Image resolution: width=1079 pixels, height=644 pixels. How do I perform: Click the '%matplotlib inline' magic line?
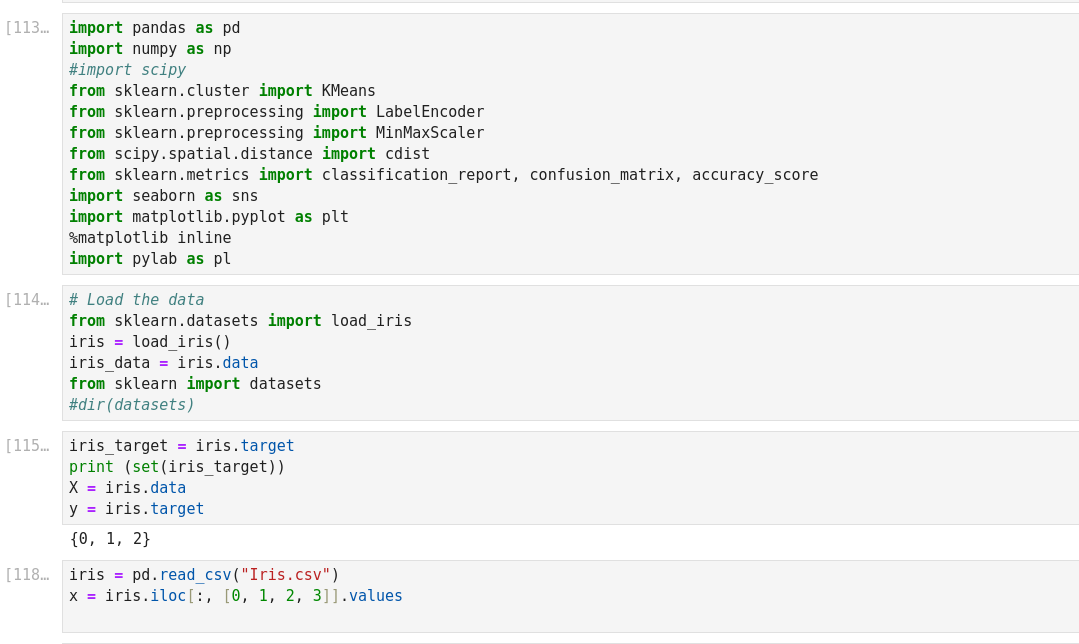pos(150,238)
